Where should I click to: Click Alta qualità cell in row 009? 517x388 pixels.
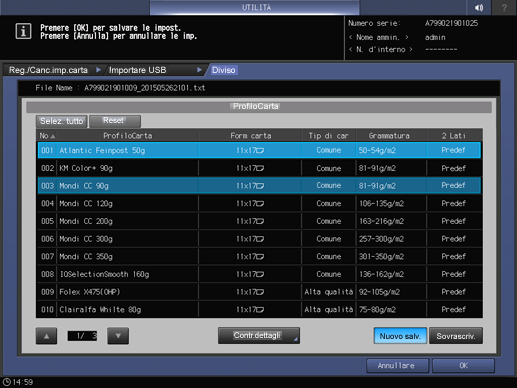click(x=328, y=292)
